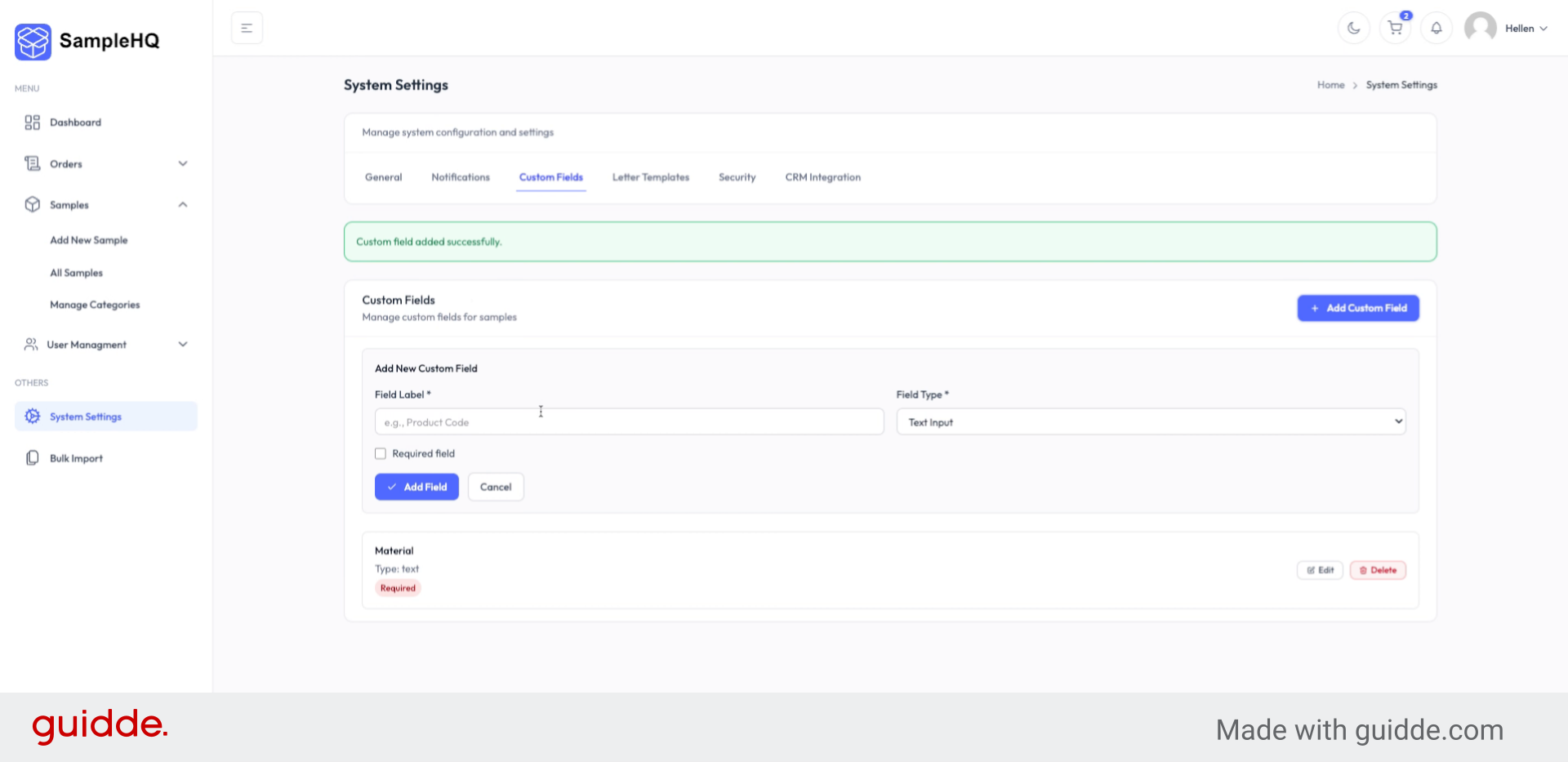Enable the Required field checkbox
The height and width of the screenshot is (762, 1568).
point(380,453)
